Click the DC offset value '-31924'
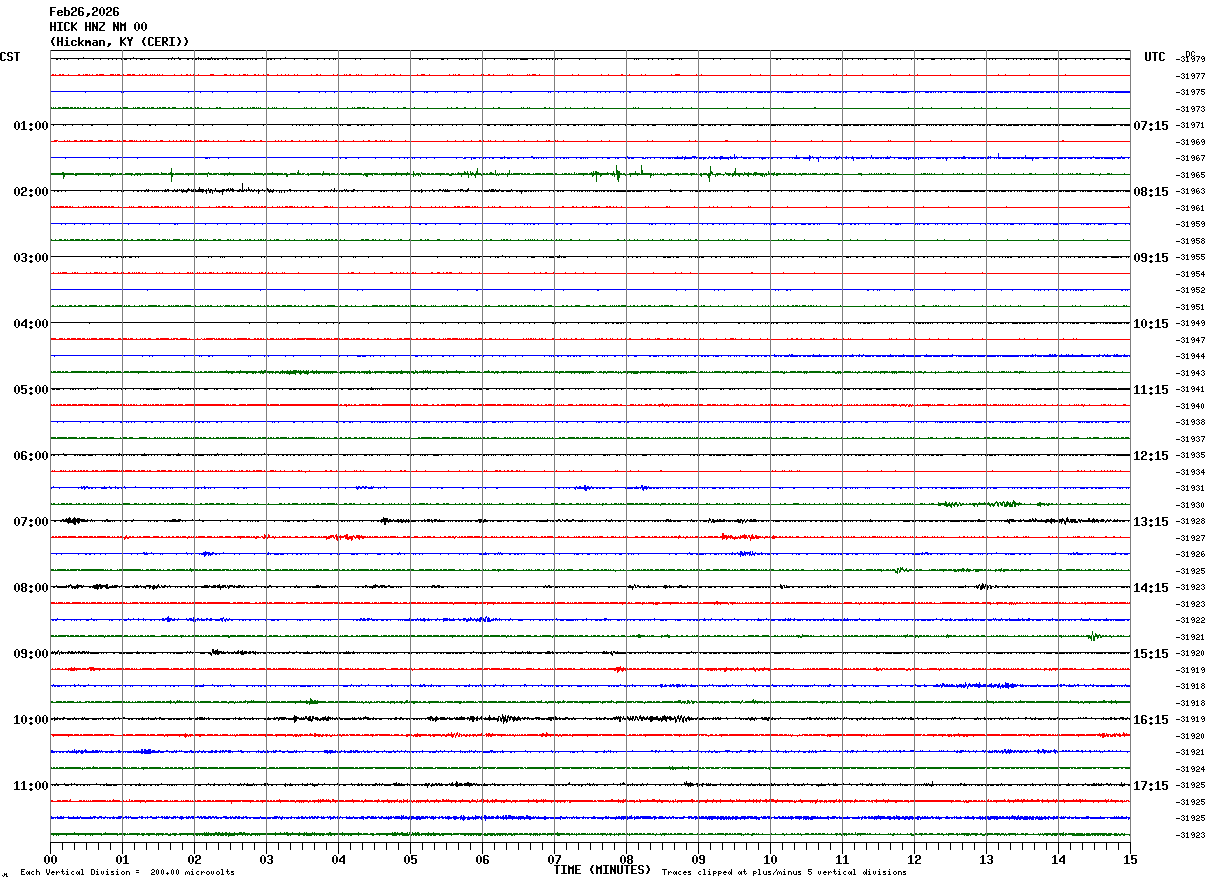1210x886 pixels. pos(1191,769)
